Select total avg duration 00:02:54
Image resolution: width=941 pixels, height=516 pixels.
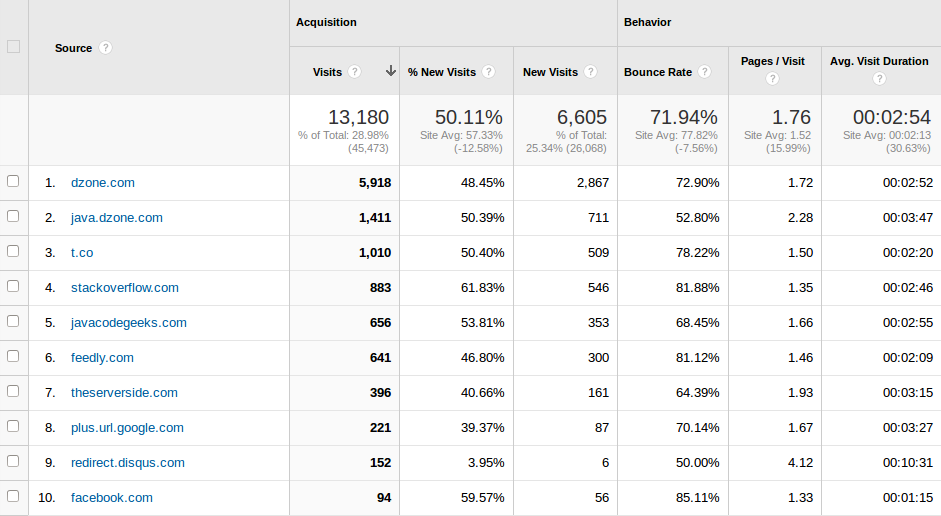892,117
